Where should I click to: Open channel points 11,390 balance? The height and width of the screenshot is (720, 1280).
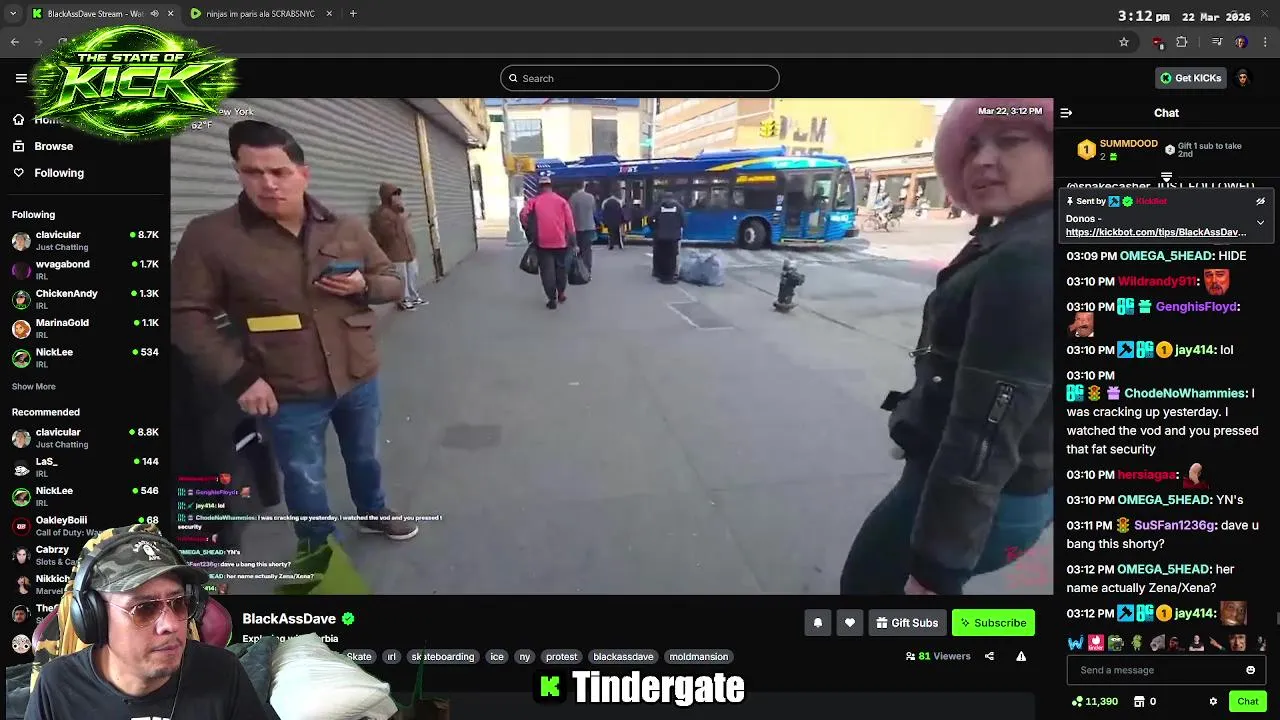pyautogui.click(x=1095, y=702)
